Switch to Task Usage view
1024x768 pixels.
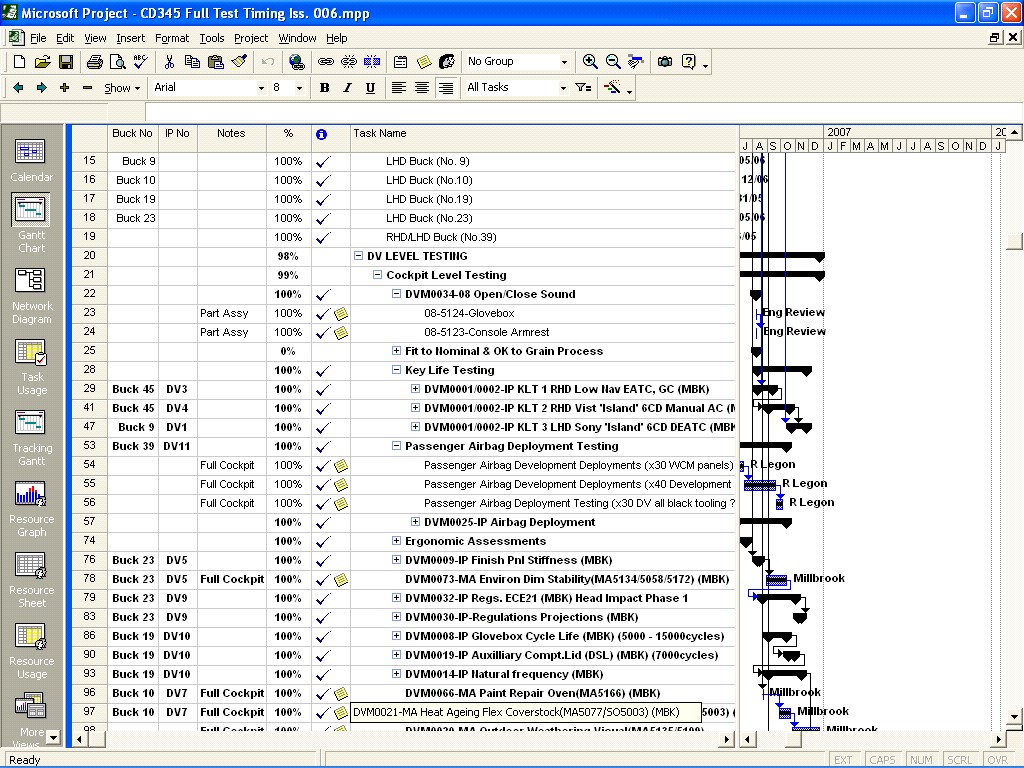click(x=31, y=366)
